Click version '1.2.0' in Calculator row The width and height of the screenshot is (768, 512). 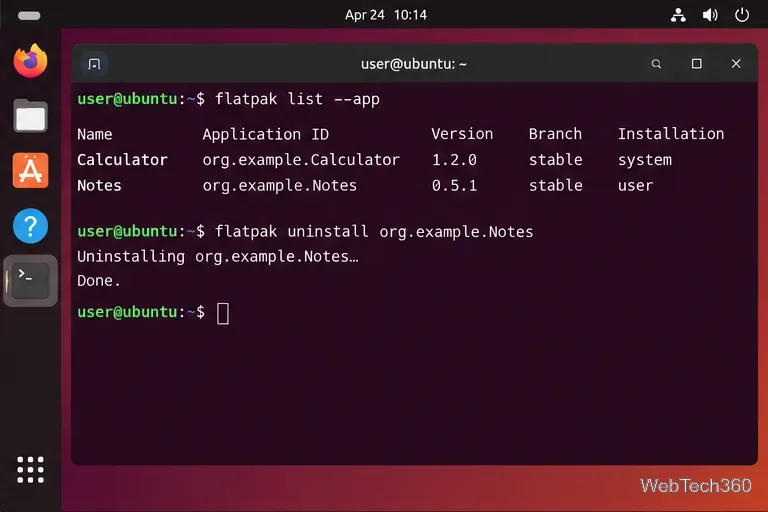454,160
